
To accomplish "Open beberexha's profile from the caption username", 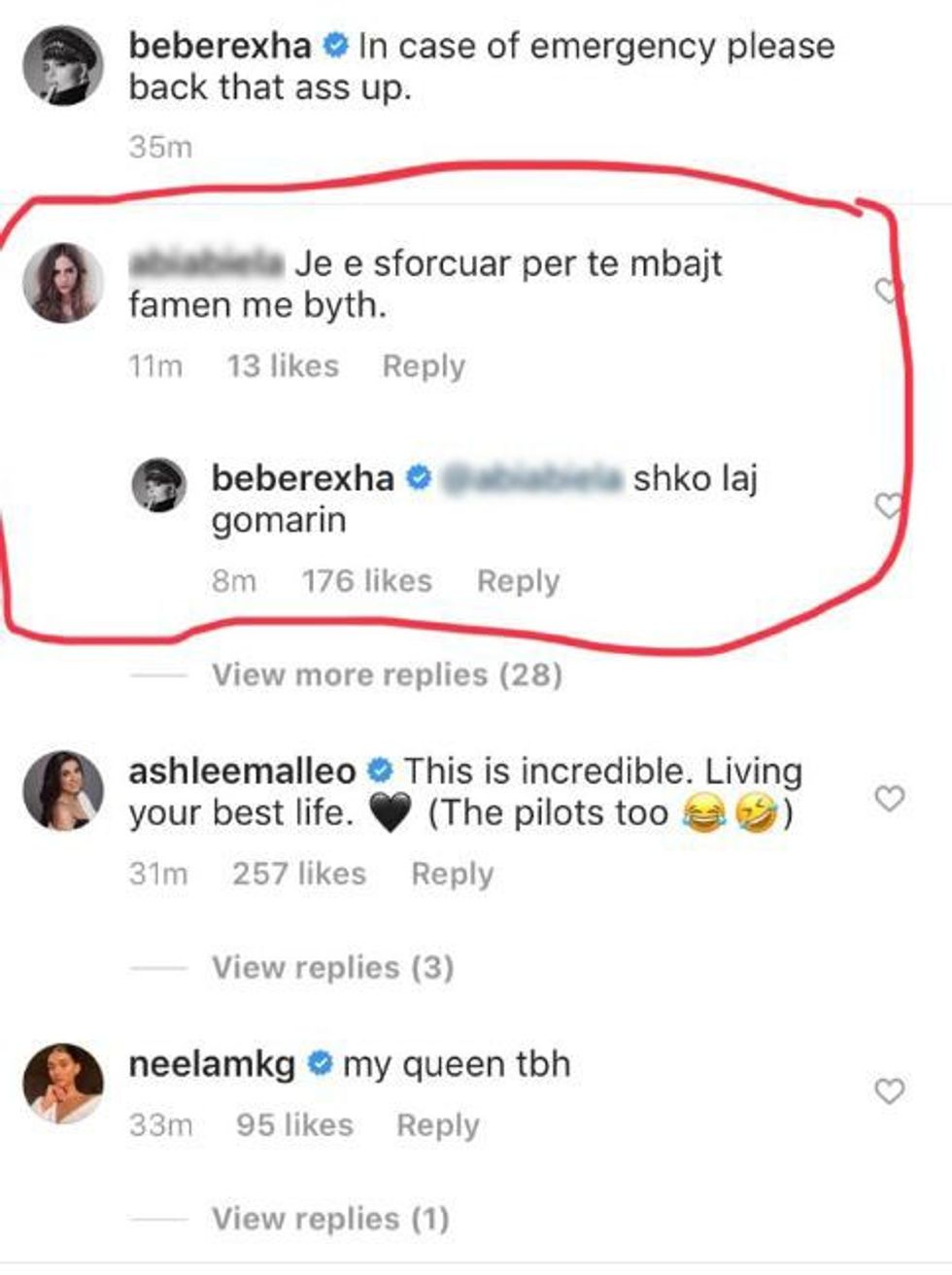I will click(x=223, y=43).
